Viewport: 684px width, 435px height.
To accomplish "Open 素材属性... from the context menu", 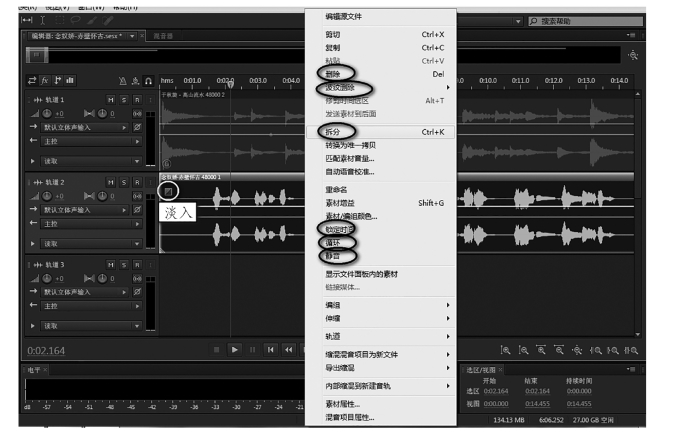I will [x=380, y=404].
